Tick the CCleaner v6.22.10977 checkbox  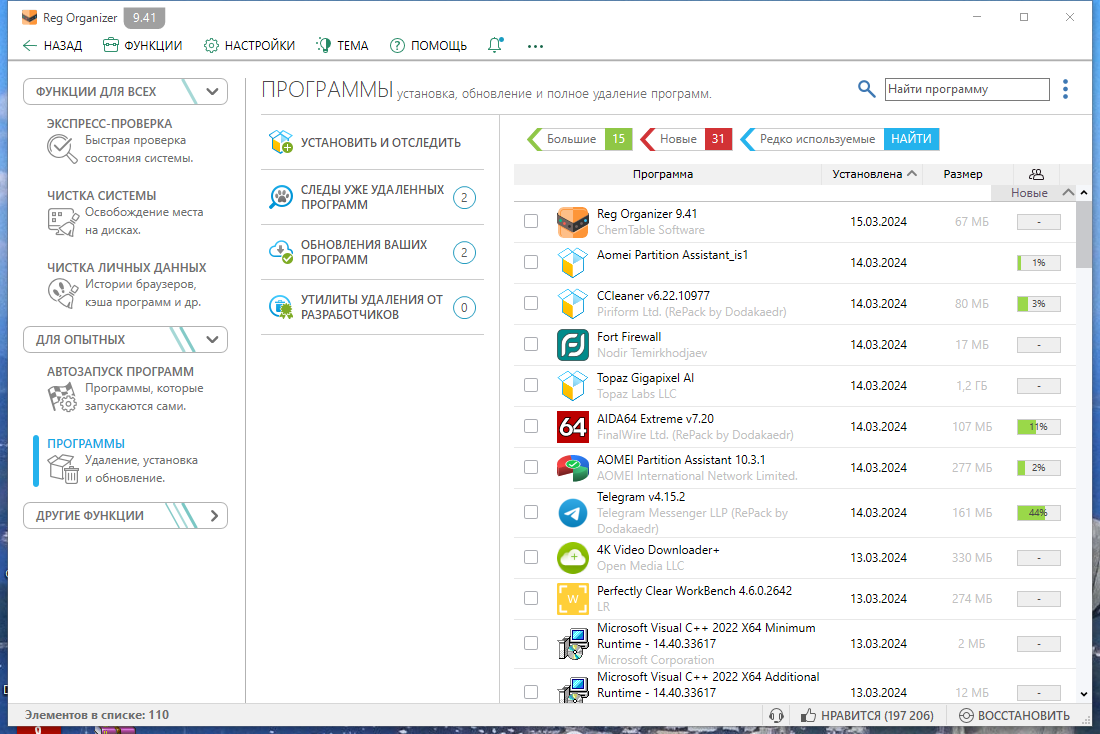pyautogui.click(x=531, y=303)
